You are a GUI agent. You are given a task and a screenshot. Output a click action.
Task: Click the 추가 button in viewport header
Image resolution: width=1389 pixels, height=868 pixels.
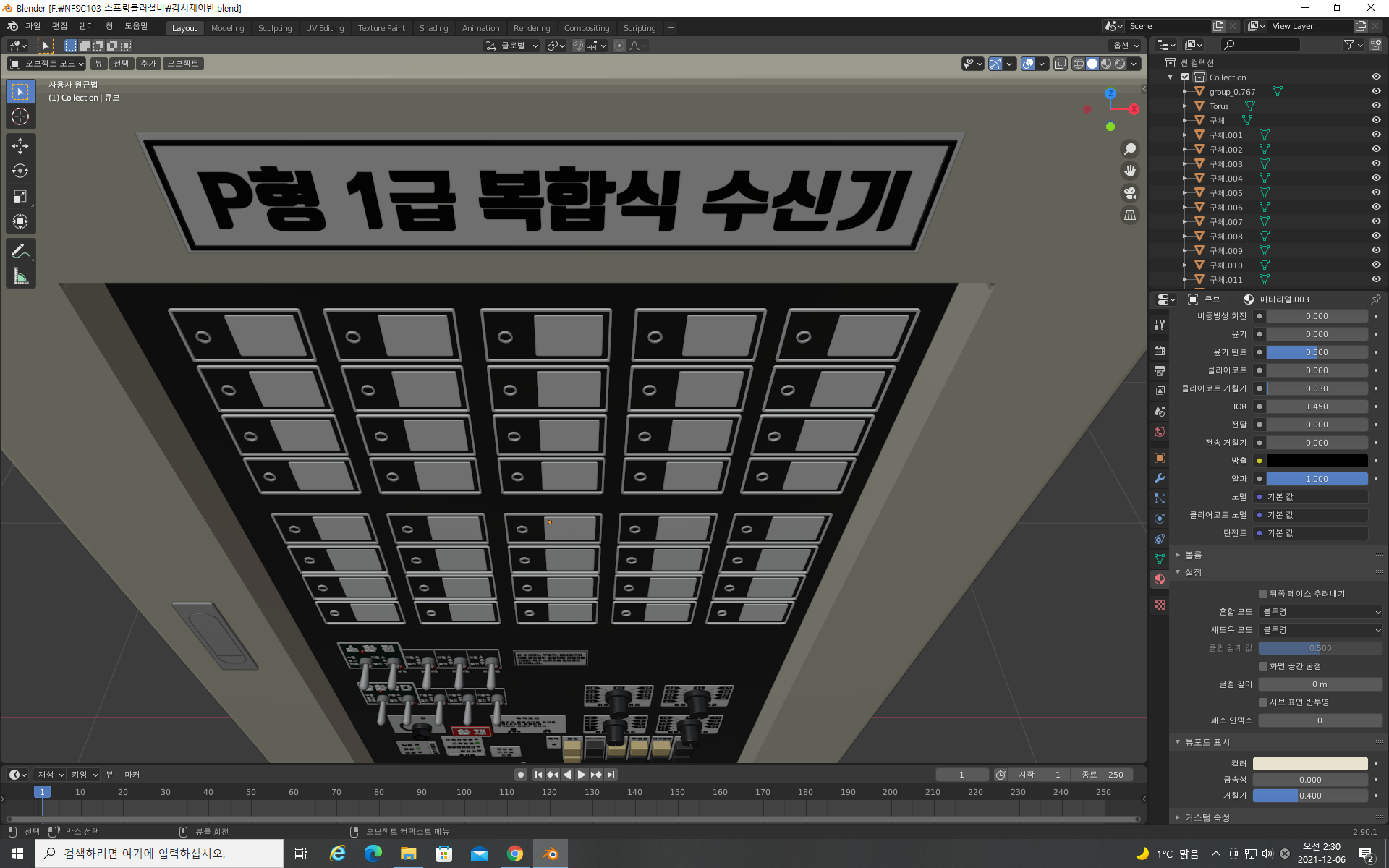point(148,64)
